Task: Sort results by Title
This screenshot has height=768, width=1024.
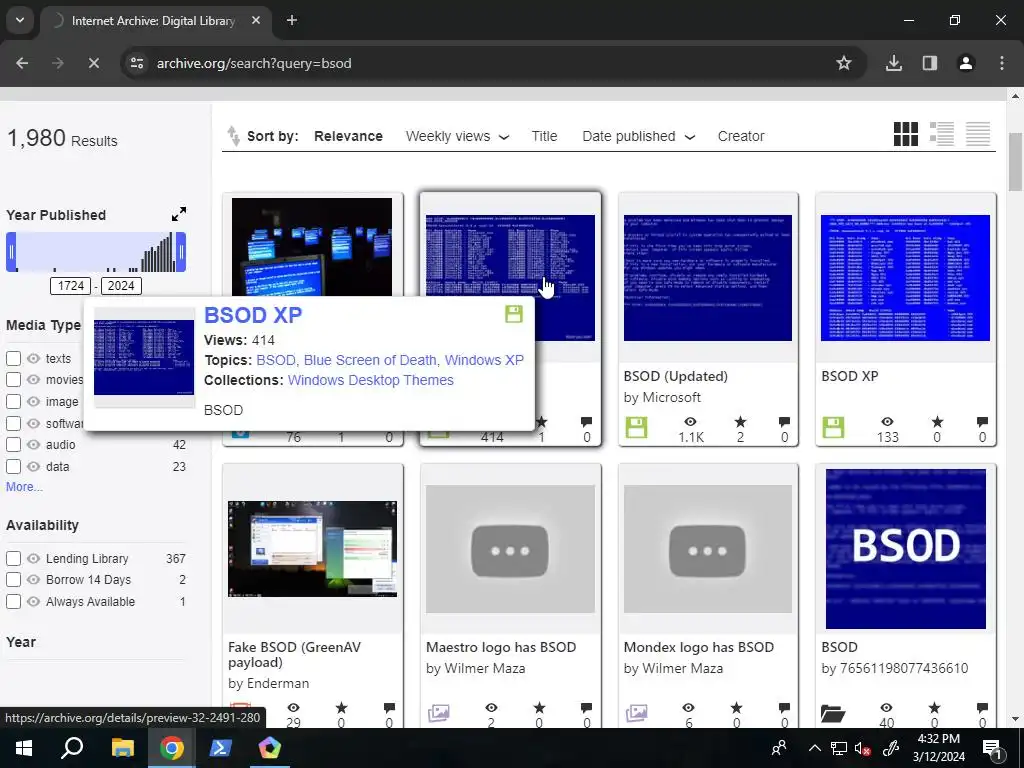Action: [x=544, y=136]
